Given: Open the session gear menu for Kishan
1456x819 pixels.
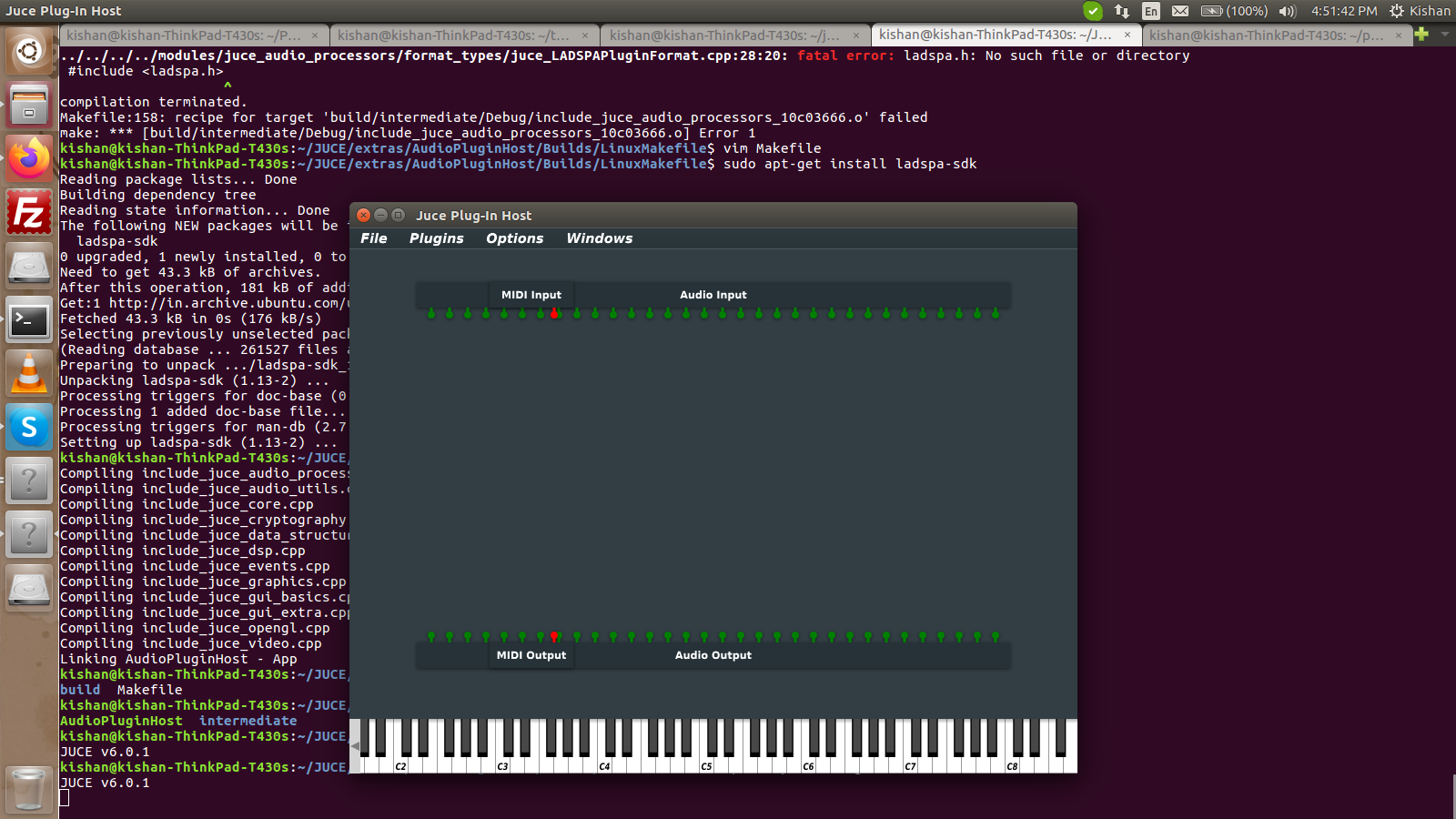Looking at the screenshot, I should (x=1420, y=11).
